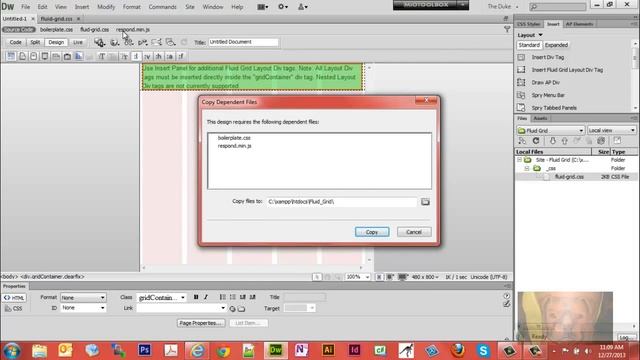640x360 pixels.
Task: Click the Synchronize files icon
Action: point(601,141)
